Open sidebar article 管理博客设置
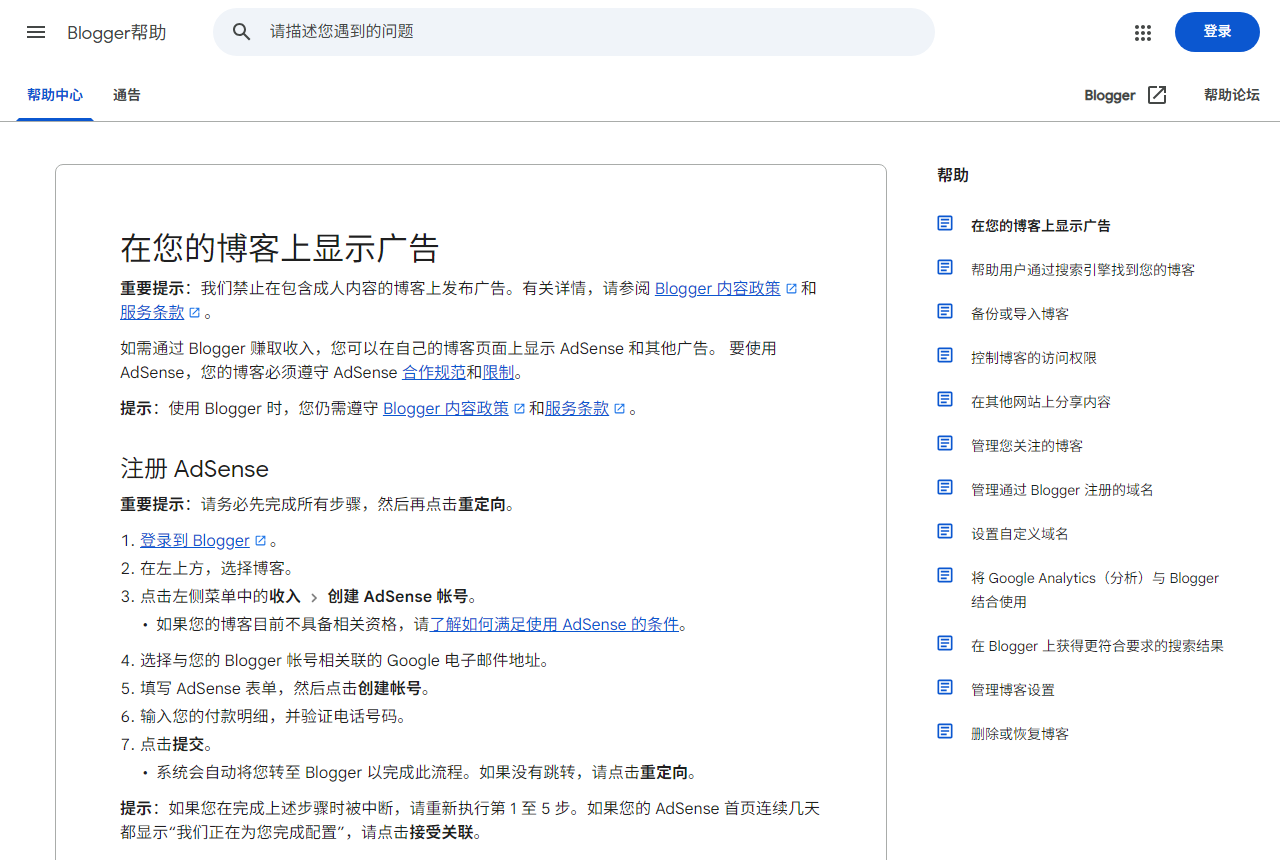This screenshot has width=1280, height=860. point(1013,690)
